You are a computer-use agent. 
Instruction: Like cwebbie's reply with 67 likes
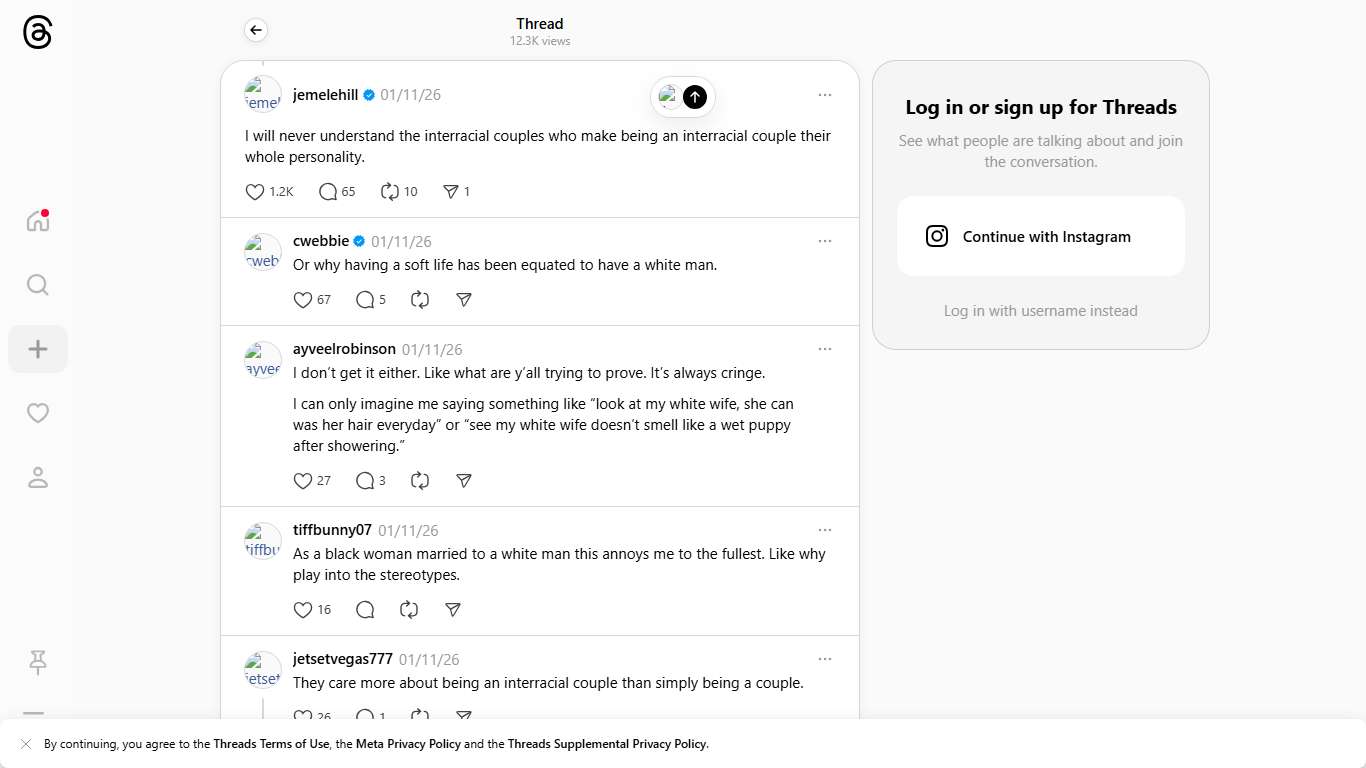pyautogui.click(x=303, y=299)
